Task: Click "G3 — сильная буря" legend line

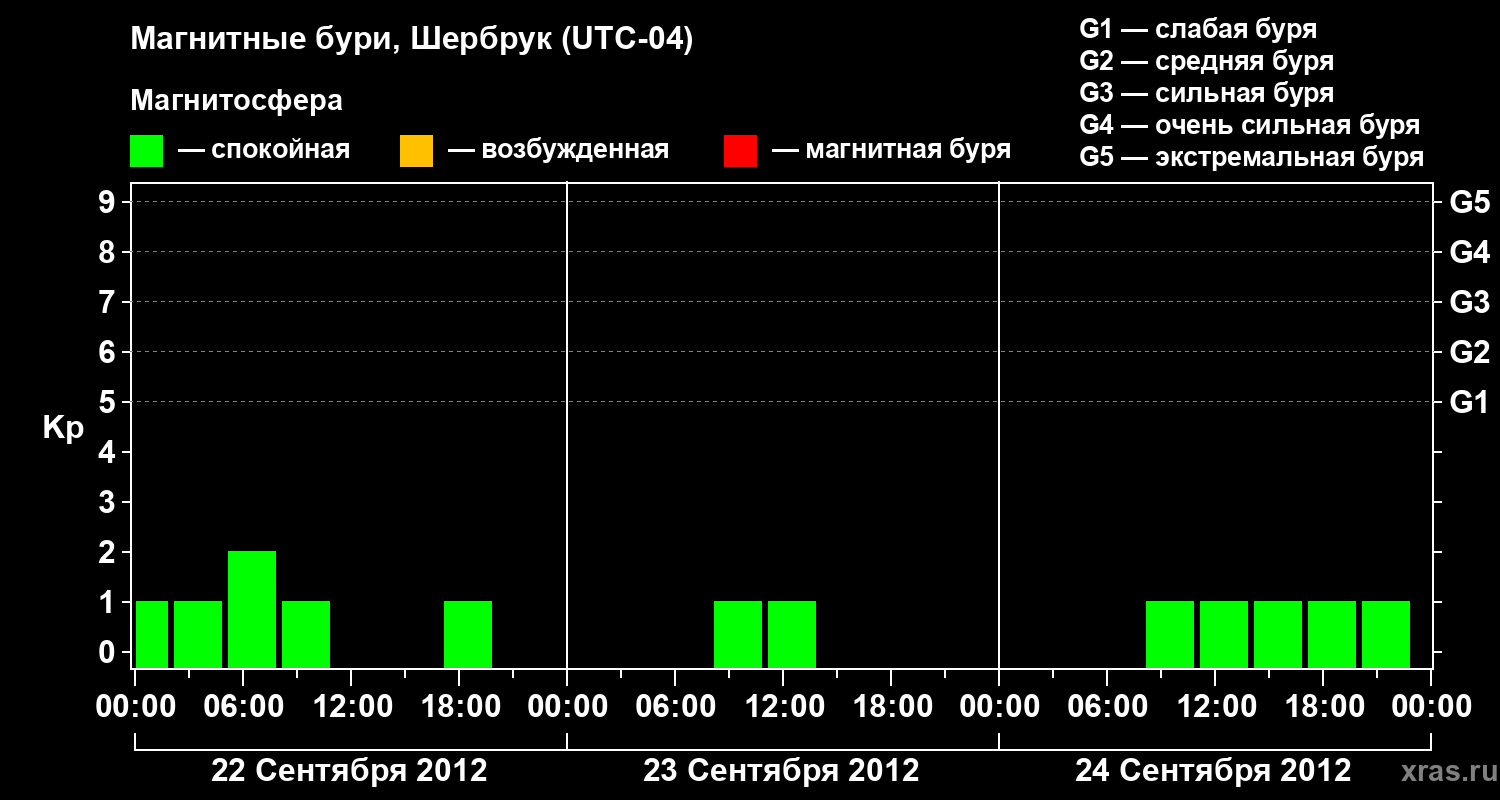Action: pos(1206,93)
